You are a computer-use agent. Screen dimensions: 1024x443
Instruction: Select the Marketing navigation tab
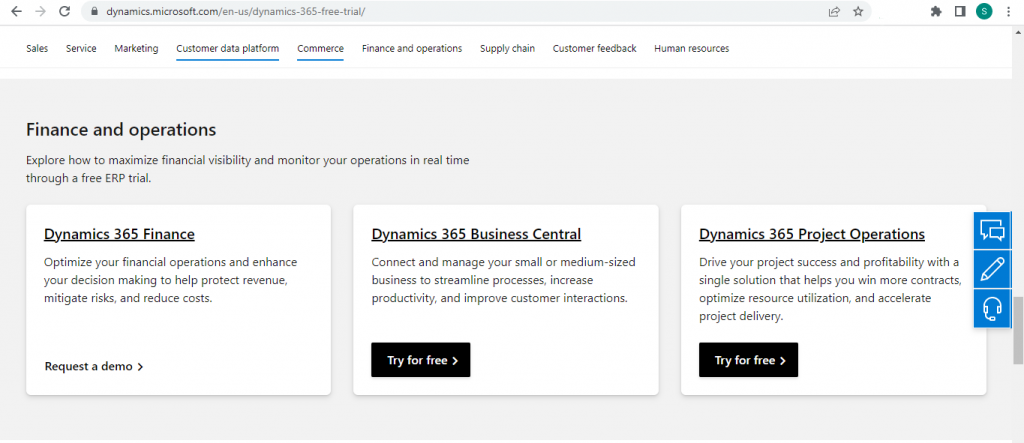(136, 48)
